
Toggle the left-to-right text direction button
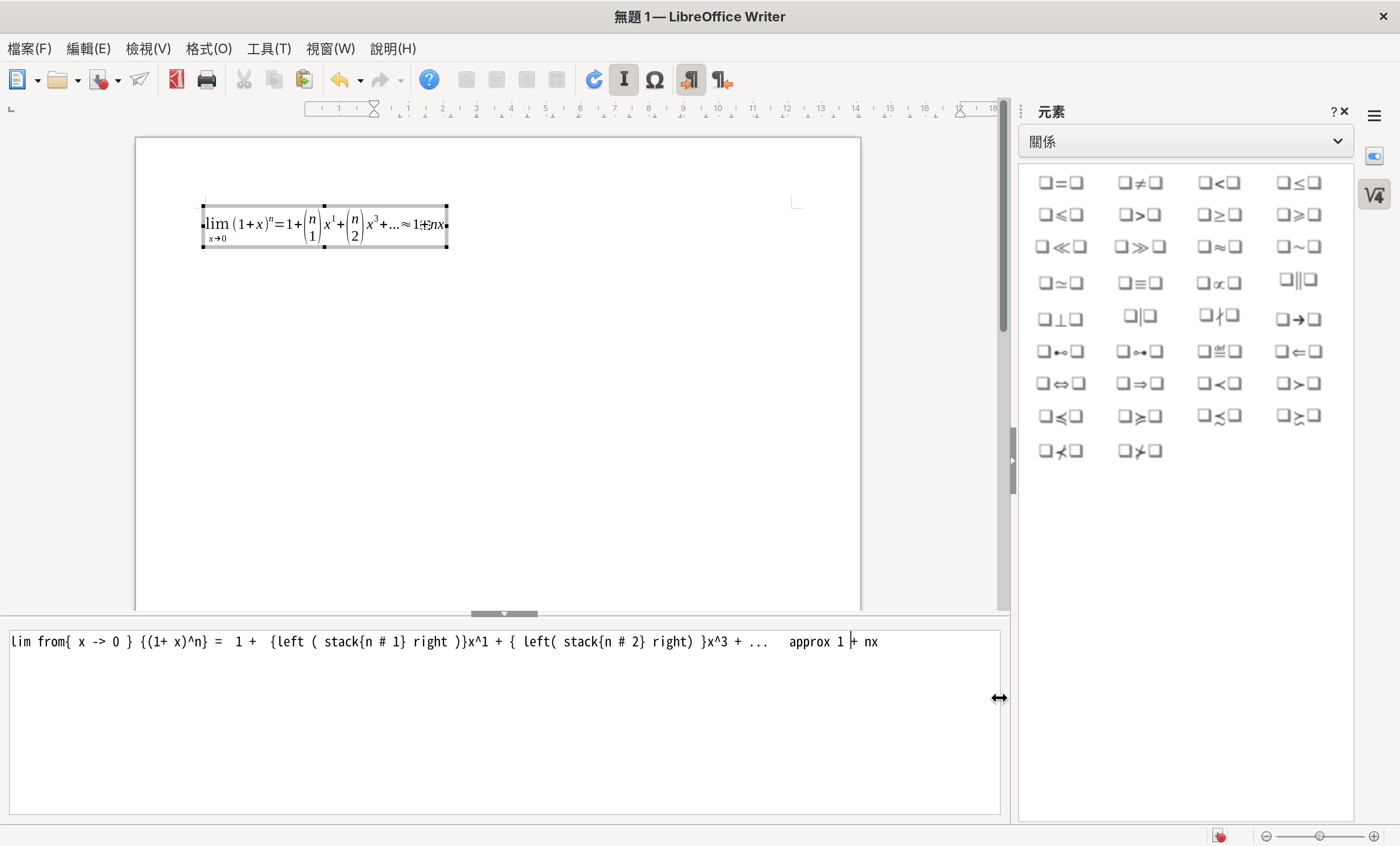[691, 80]
